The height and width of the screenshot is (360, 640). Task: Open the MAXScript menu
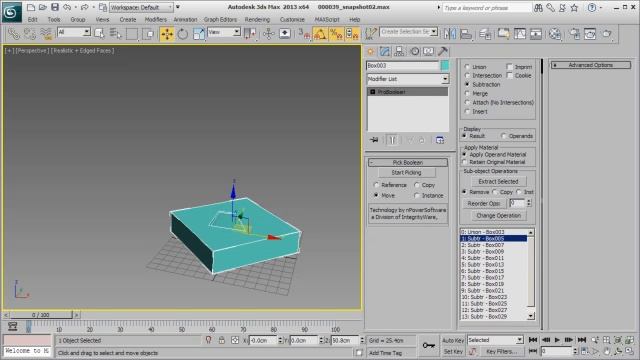tap(327, 20)
